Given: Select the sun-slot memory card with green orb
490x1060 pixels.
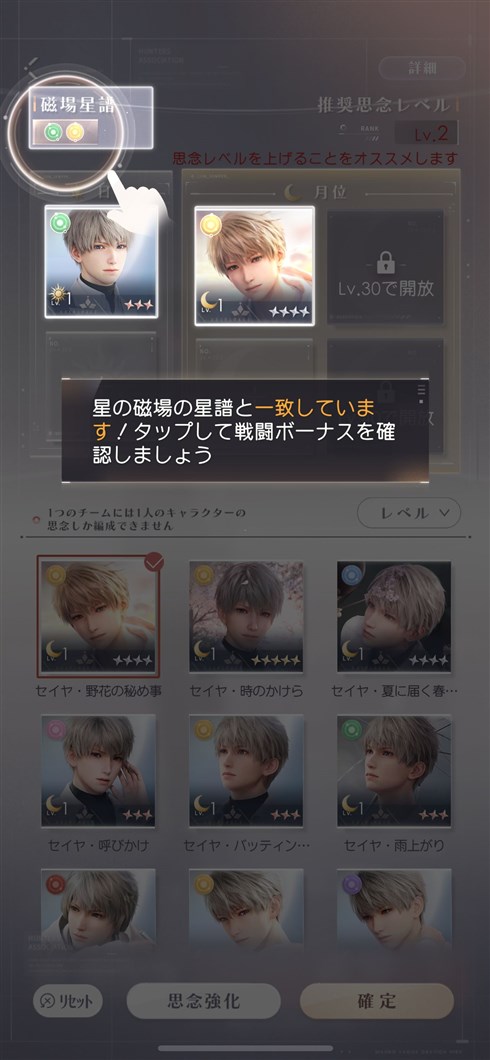Looking at the screenshot, I should (x=101, y=262).
